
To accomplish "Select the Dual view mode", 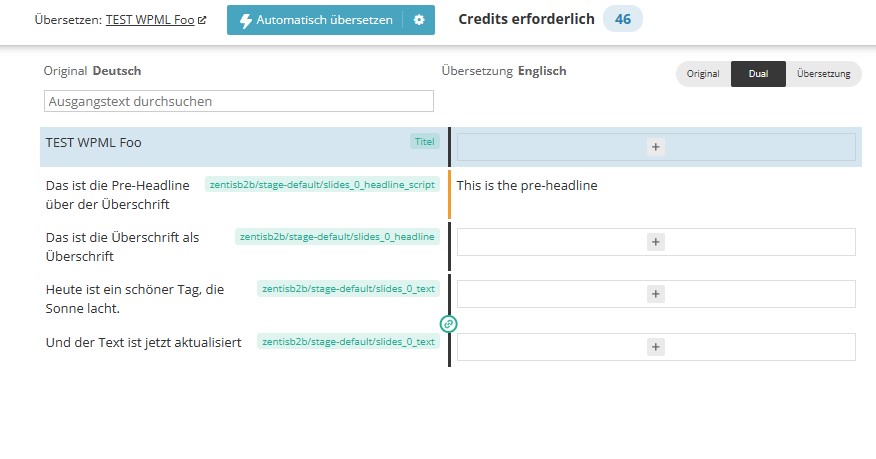I will (x=758, y=74).
